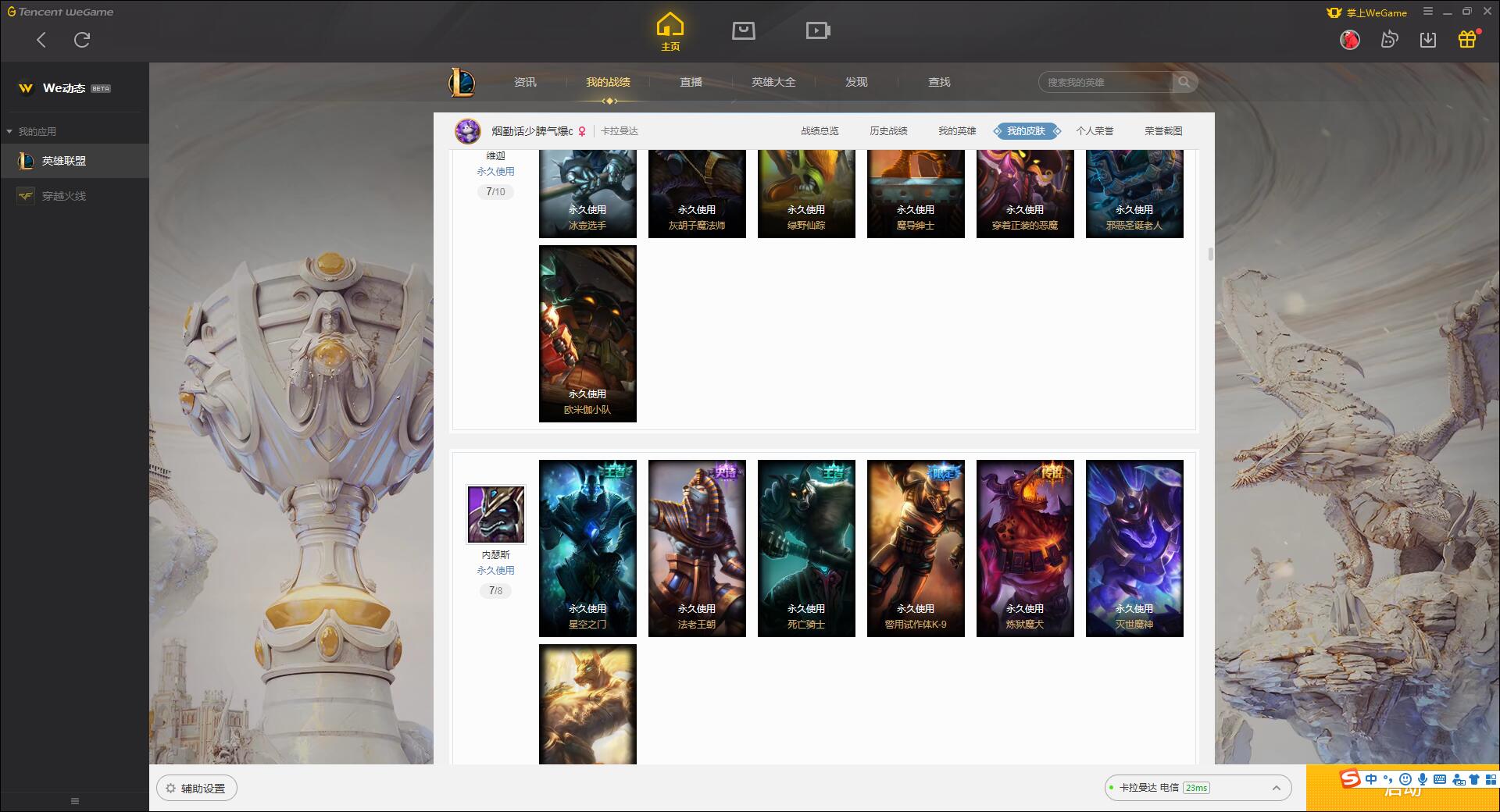Screen dimensions: 1500x812
Task: Open the video live icon in the top bar
Action: click(818, 30)
